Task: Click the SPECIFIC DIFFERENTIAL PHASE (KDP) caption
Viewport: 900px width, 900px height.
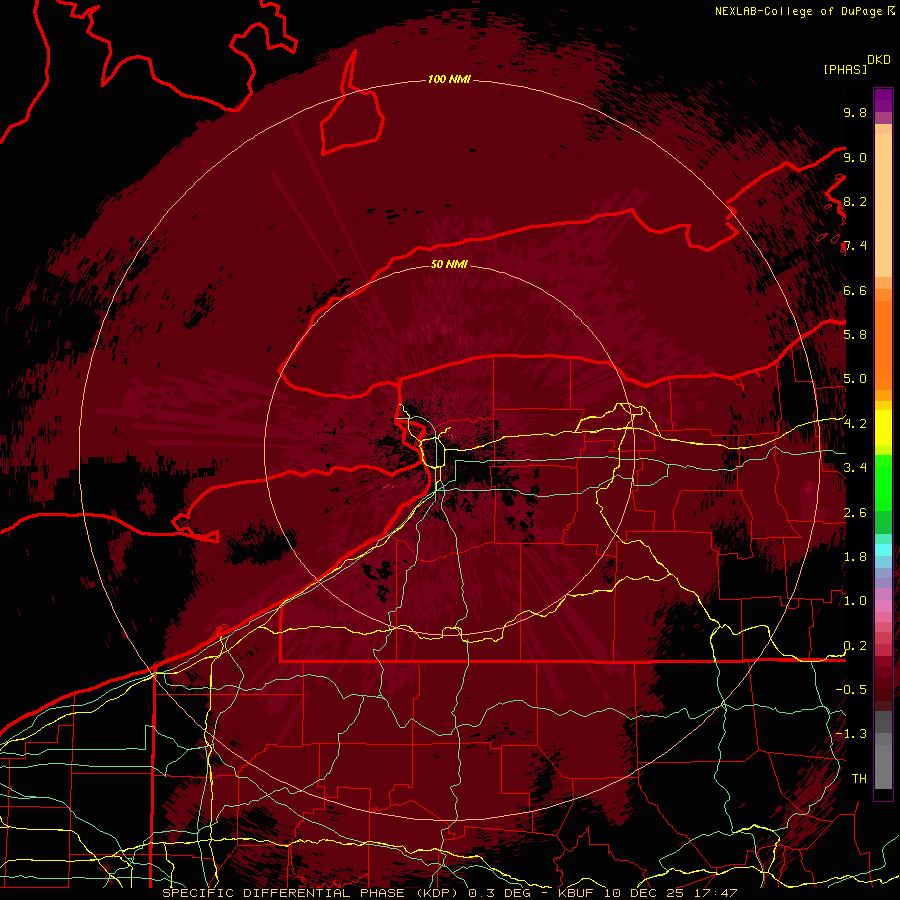Action: point(313,893)
